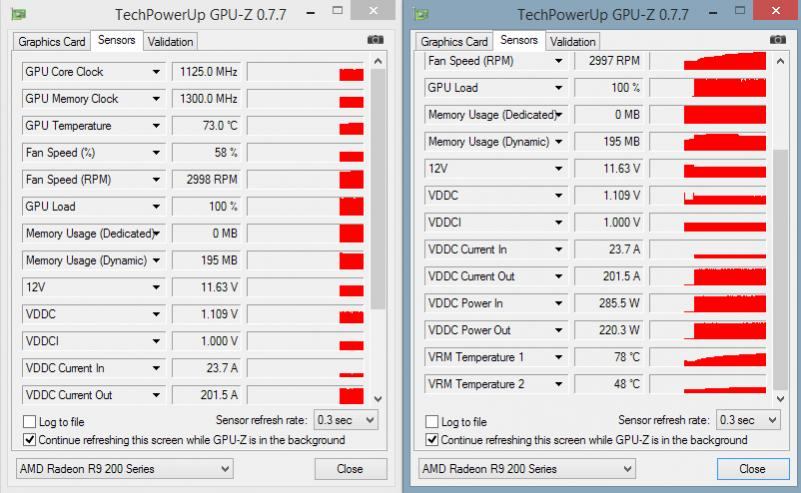Switch to Graphics Card tab in right window
The width and height of the screenshot is (801, 493).
click(x=454, y=42)
